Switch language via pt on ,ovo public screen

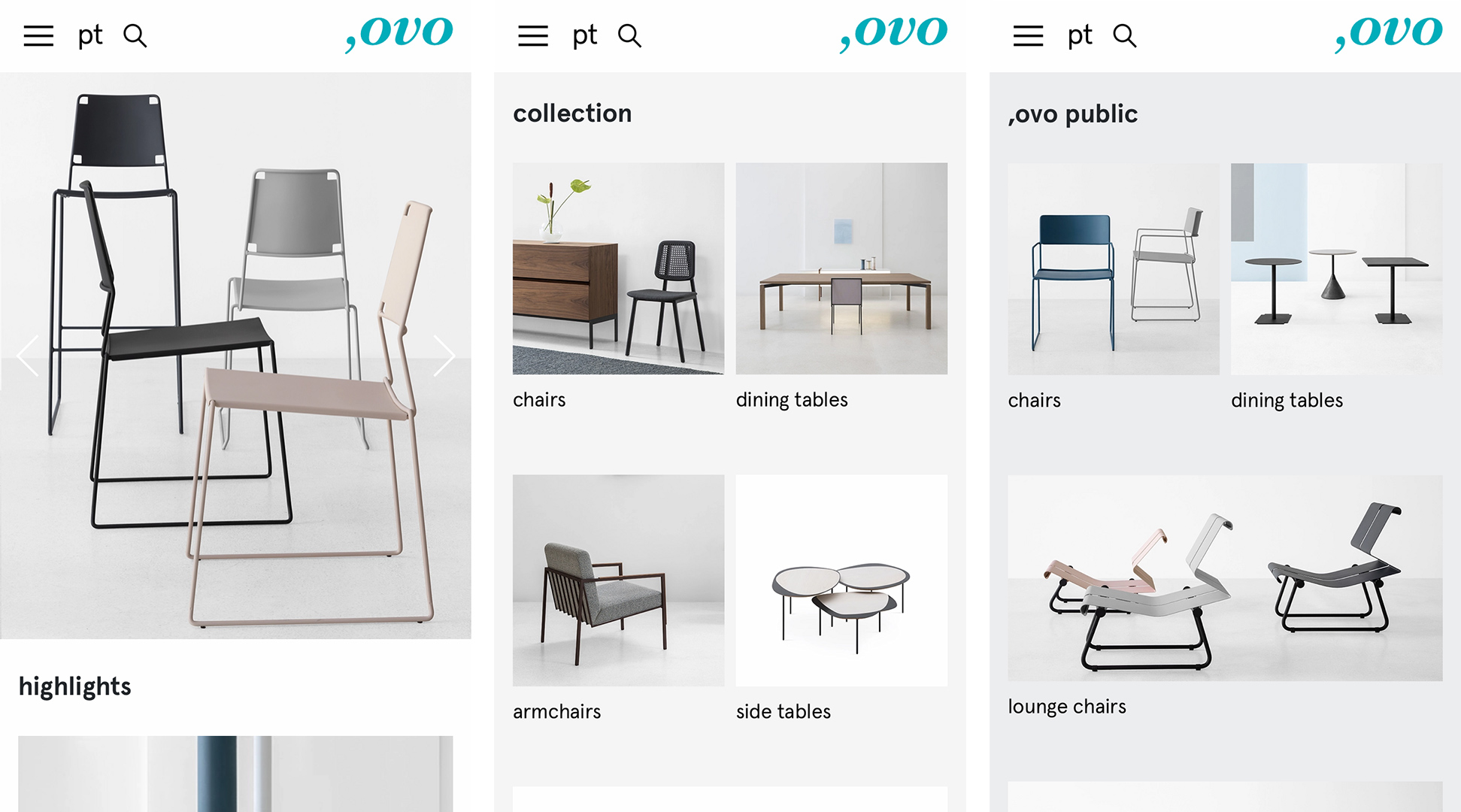[x=1080, y=35]
